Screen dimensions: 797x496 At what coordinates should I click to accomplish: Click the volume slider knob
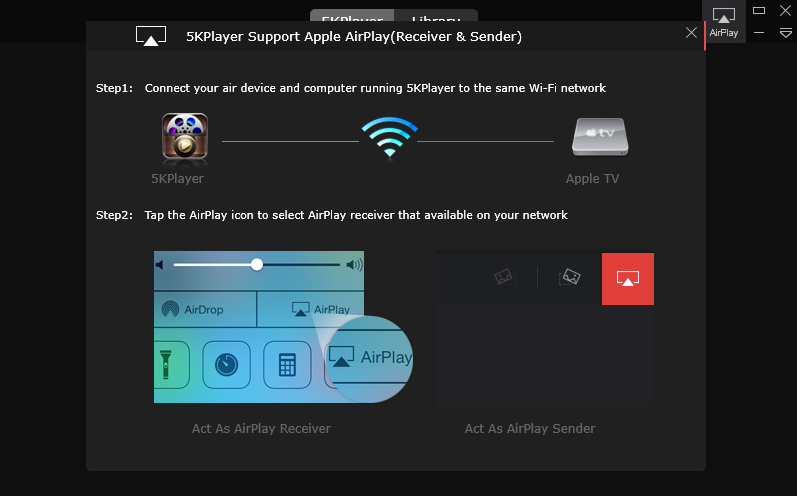[257, 264]
